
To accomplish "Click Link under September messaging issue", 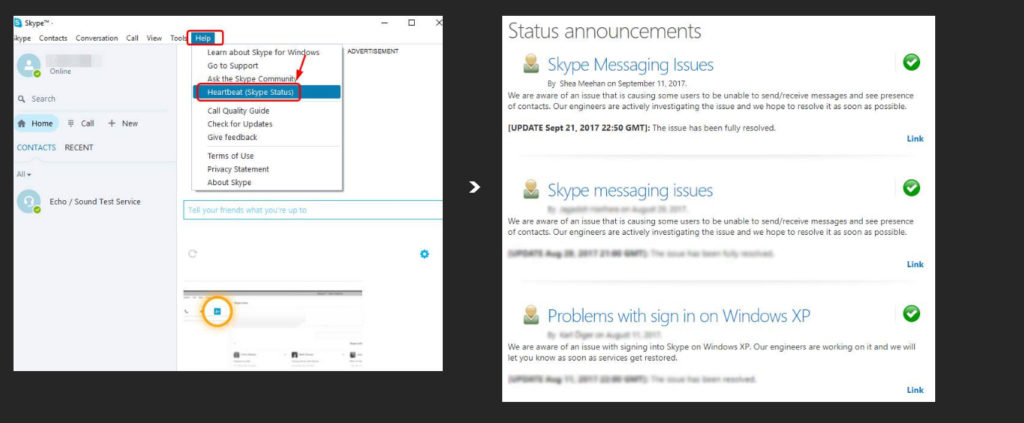I will (915, 138).
